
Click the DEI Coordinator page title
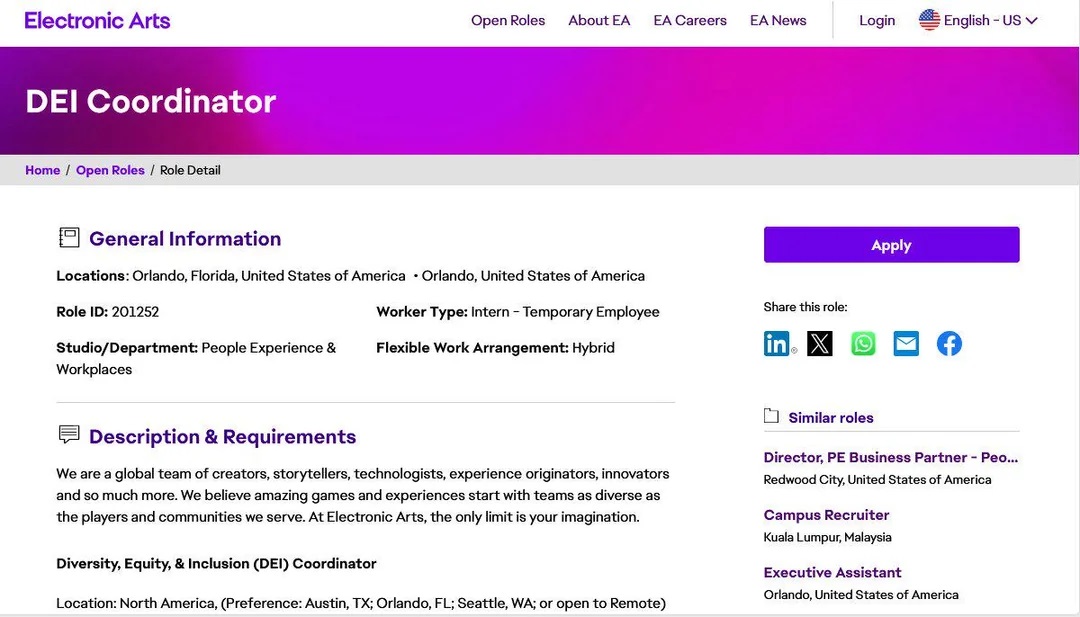151,101
